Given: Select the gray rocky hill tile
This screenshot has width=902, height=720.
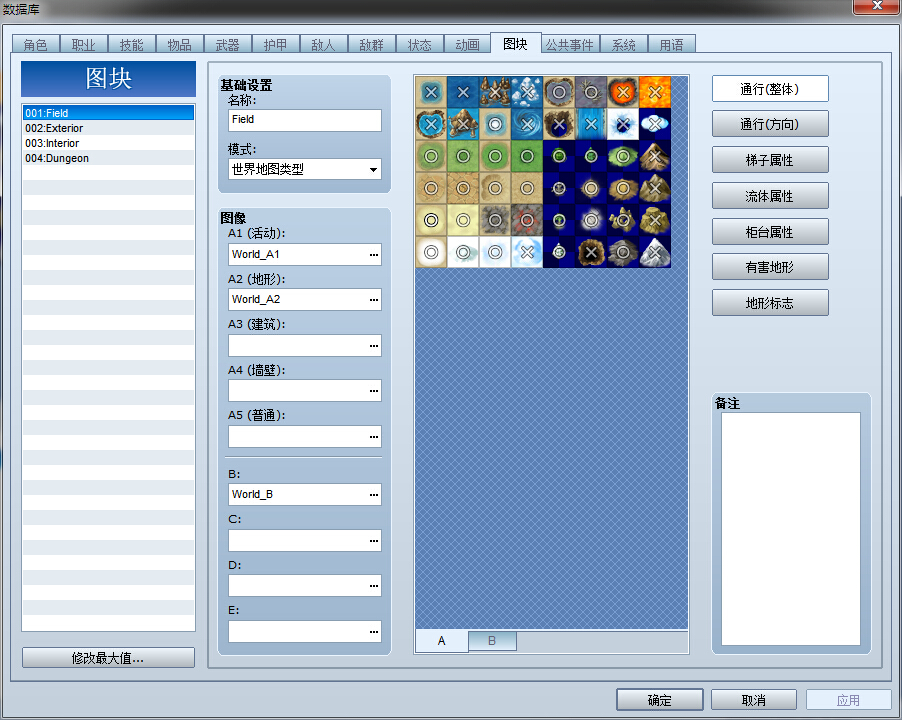Looking at the screenshot, I should pos(623,252).
